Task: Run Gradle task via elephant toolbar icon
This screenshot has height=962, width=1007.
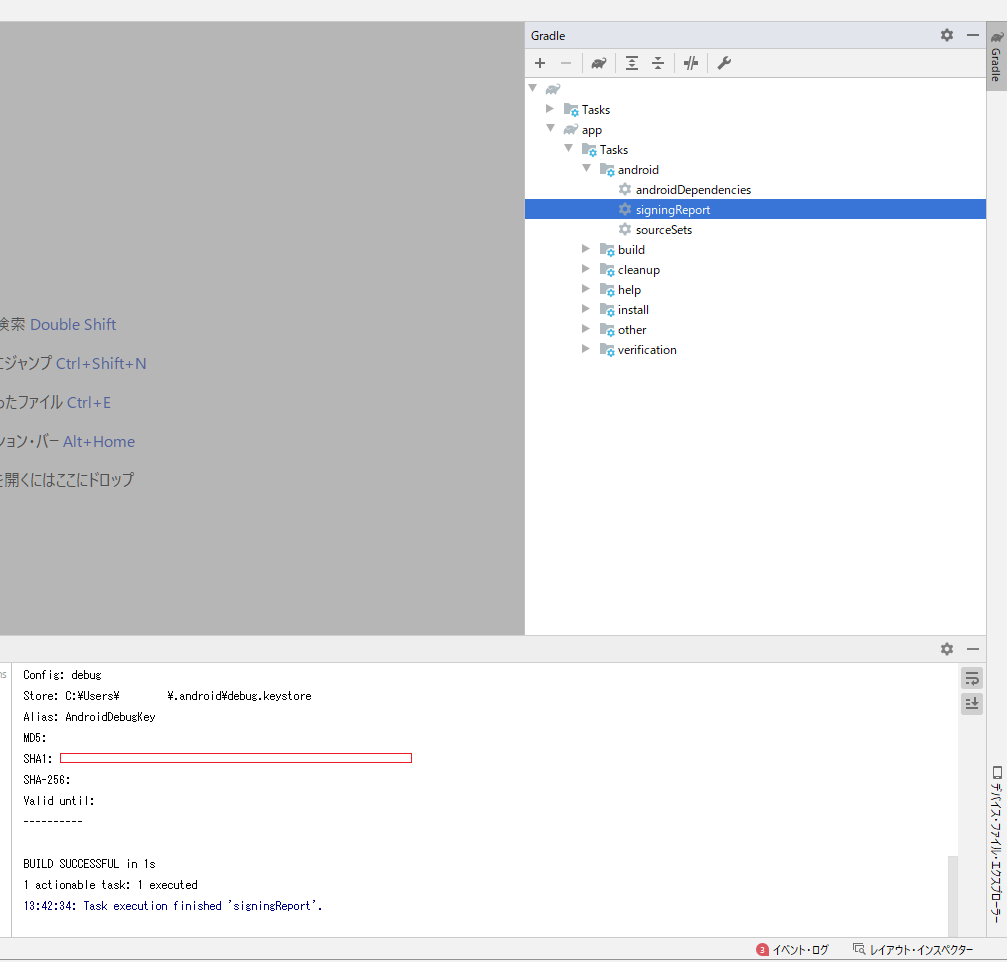Action: click(599, 63)
